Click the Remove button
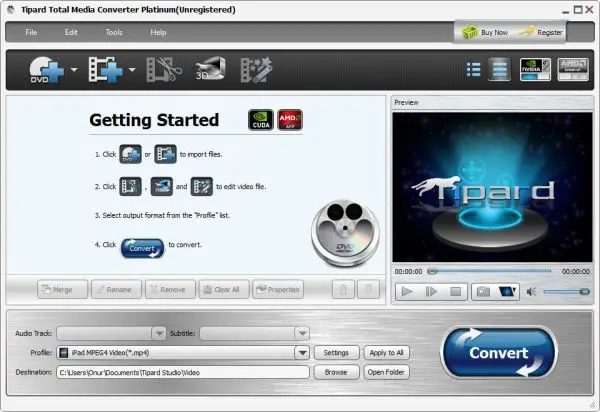 point(170,290)
